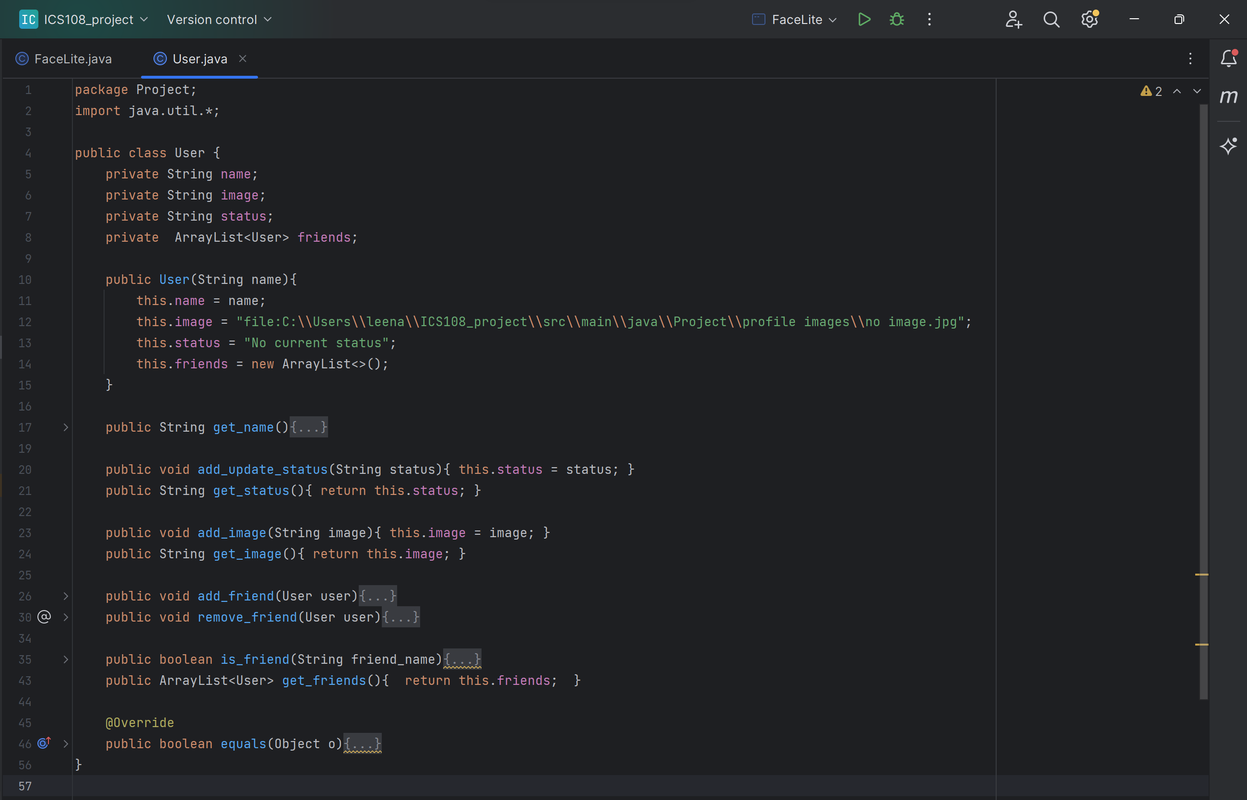The width and height of the screenshot is (1247, 800).
Task: Start debugging with the Debug bug icon
Action: 897,19
